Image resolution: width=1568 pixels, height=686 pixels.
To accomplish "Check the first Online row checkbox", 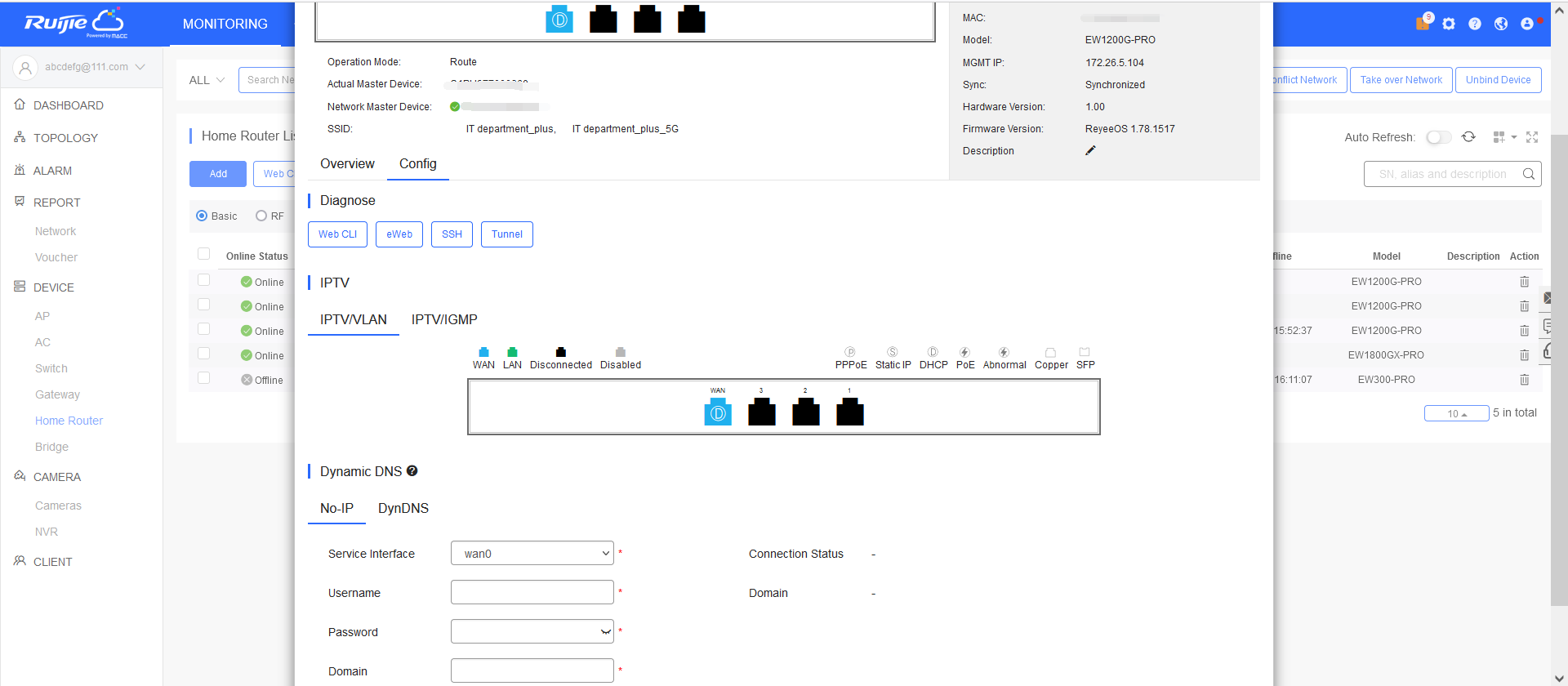I will click(204, 280).
